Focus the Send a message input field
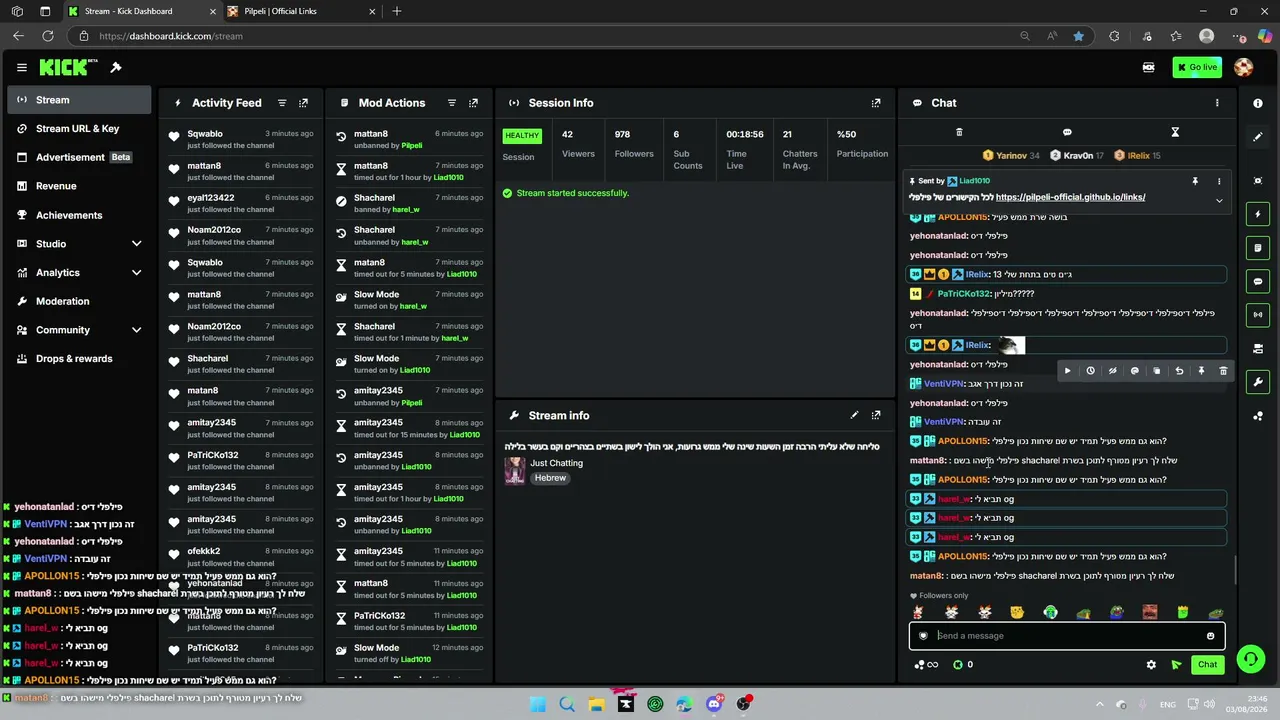 [1066, 636]
